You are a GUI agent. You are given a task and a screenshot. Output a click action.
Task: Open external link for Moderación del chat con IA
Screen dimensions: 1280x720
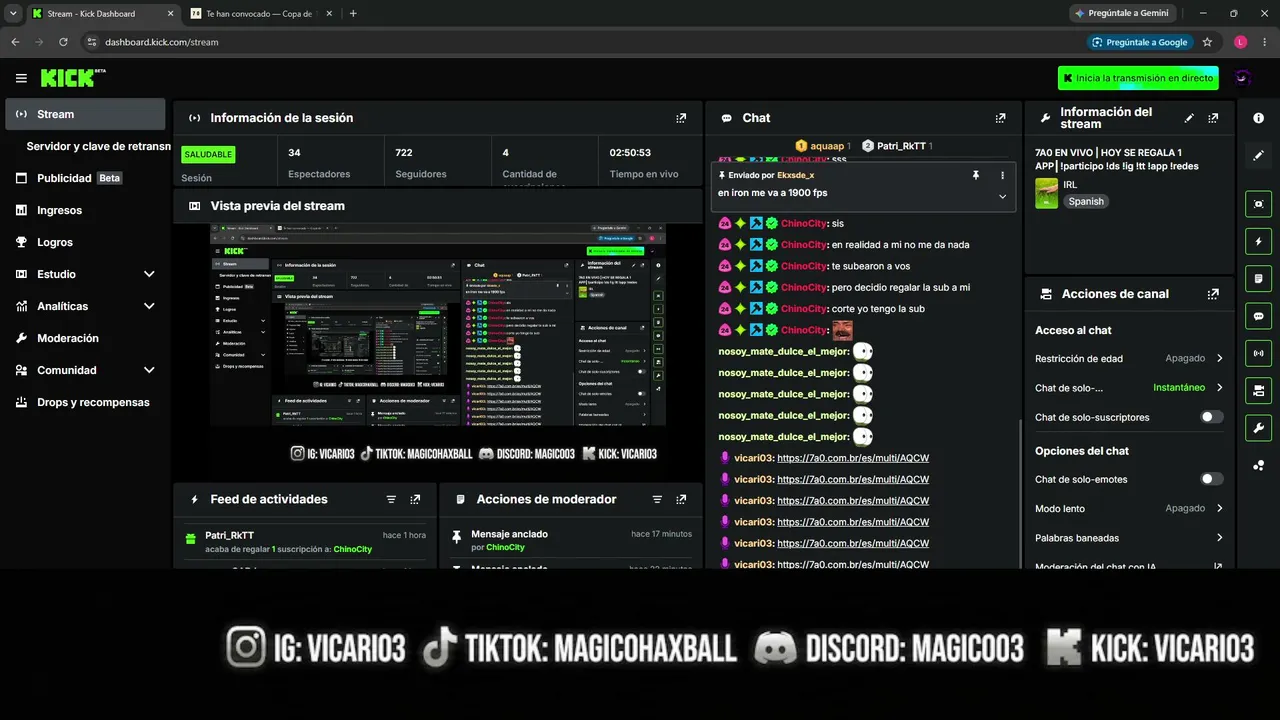pos(1218,567)
